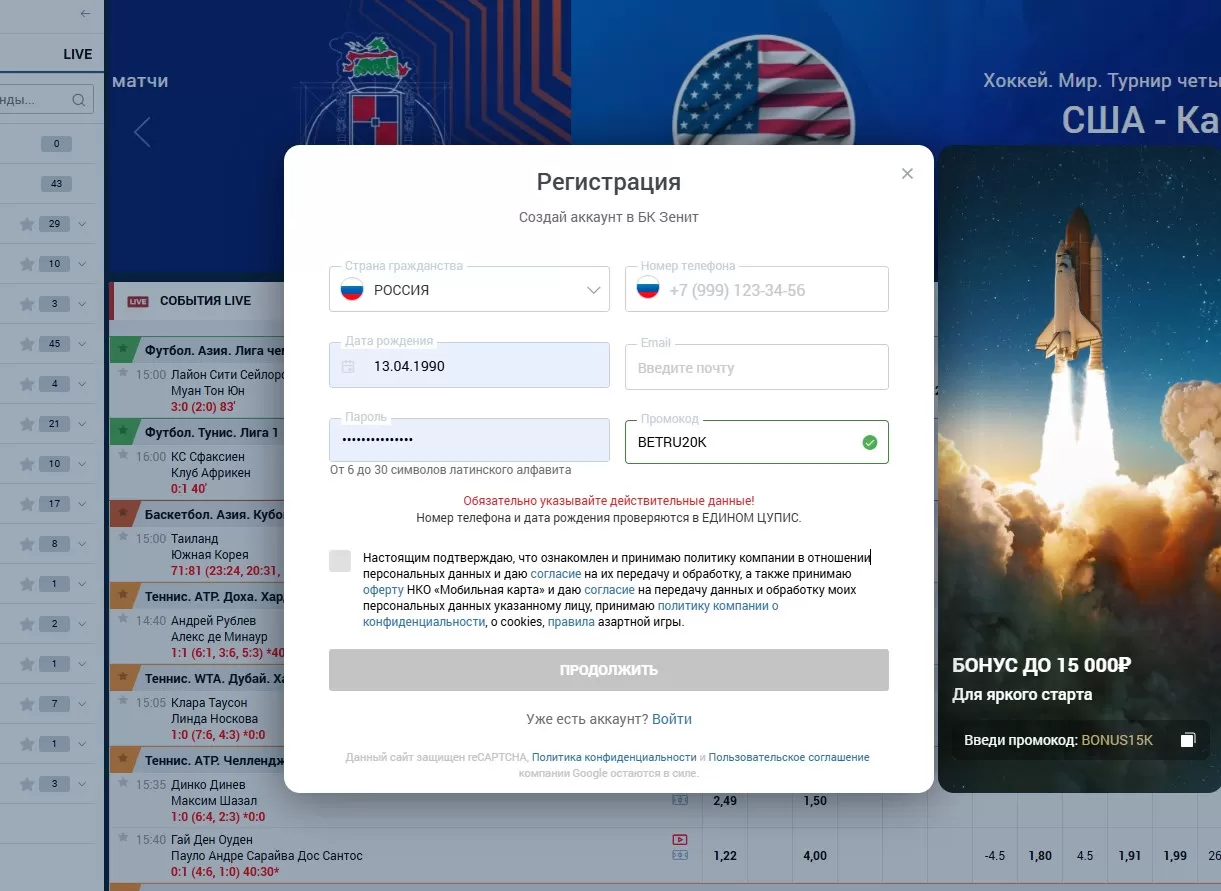Close the registration dialog with X icon
This screenshot has width=1221, height=891.
tap(907, 173)
